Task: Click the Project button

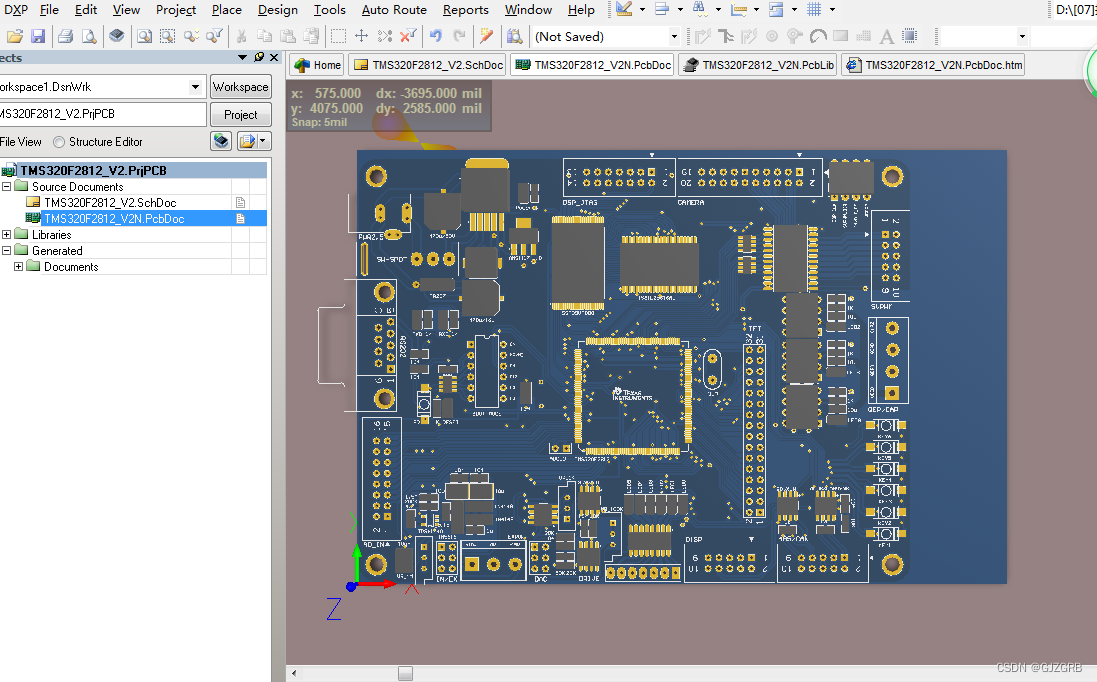Action: (x=240, y=114)
